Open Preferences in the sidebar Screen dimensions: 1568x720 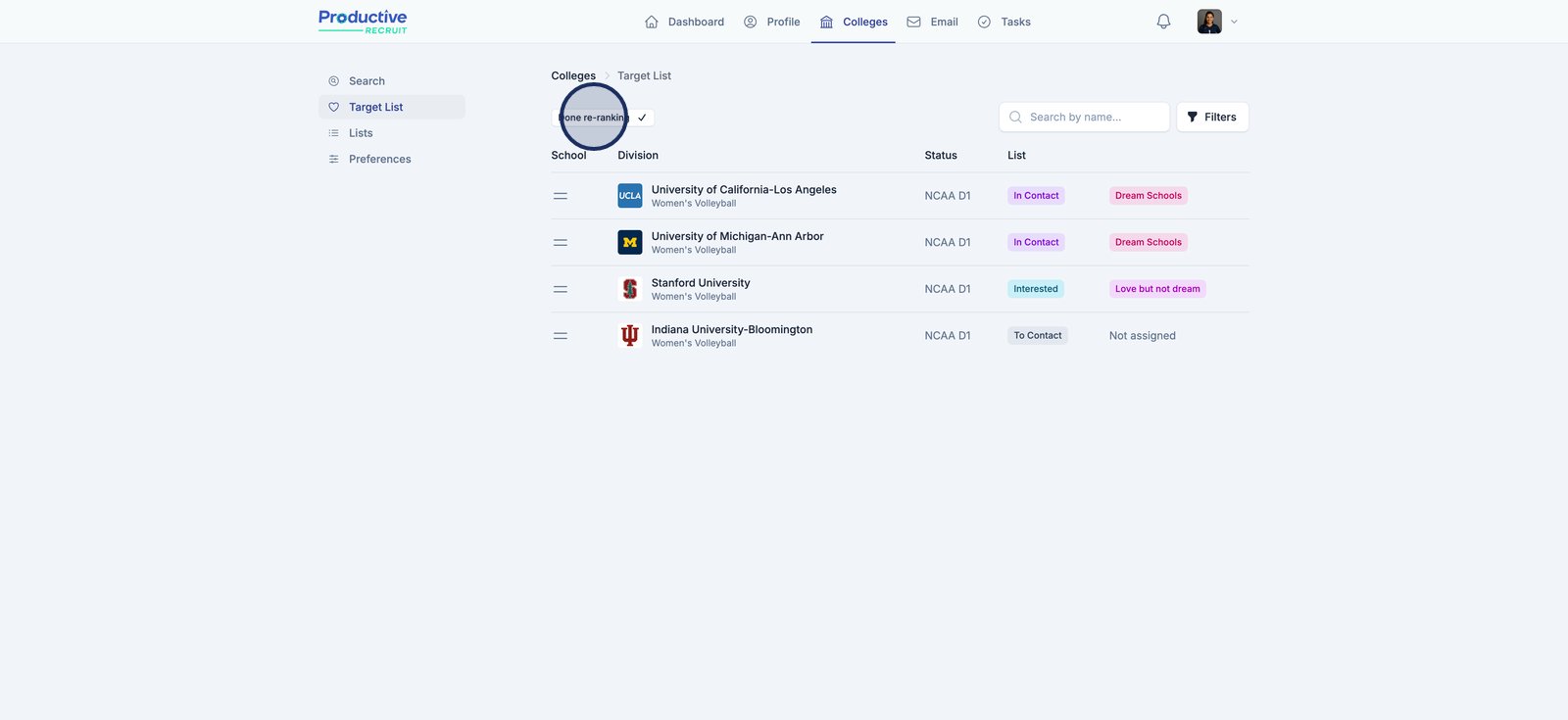point(379,159)
